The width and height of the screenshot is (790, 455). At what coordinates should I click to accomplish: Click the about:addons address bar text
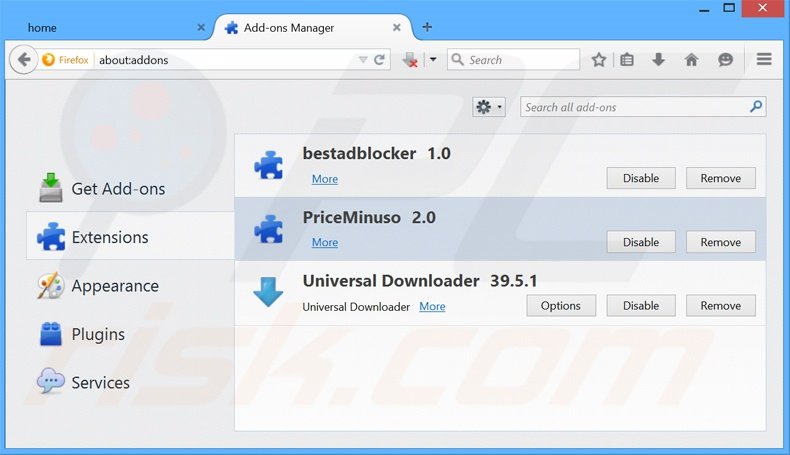134,60
